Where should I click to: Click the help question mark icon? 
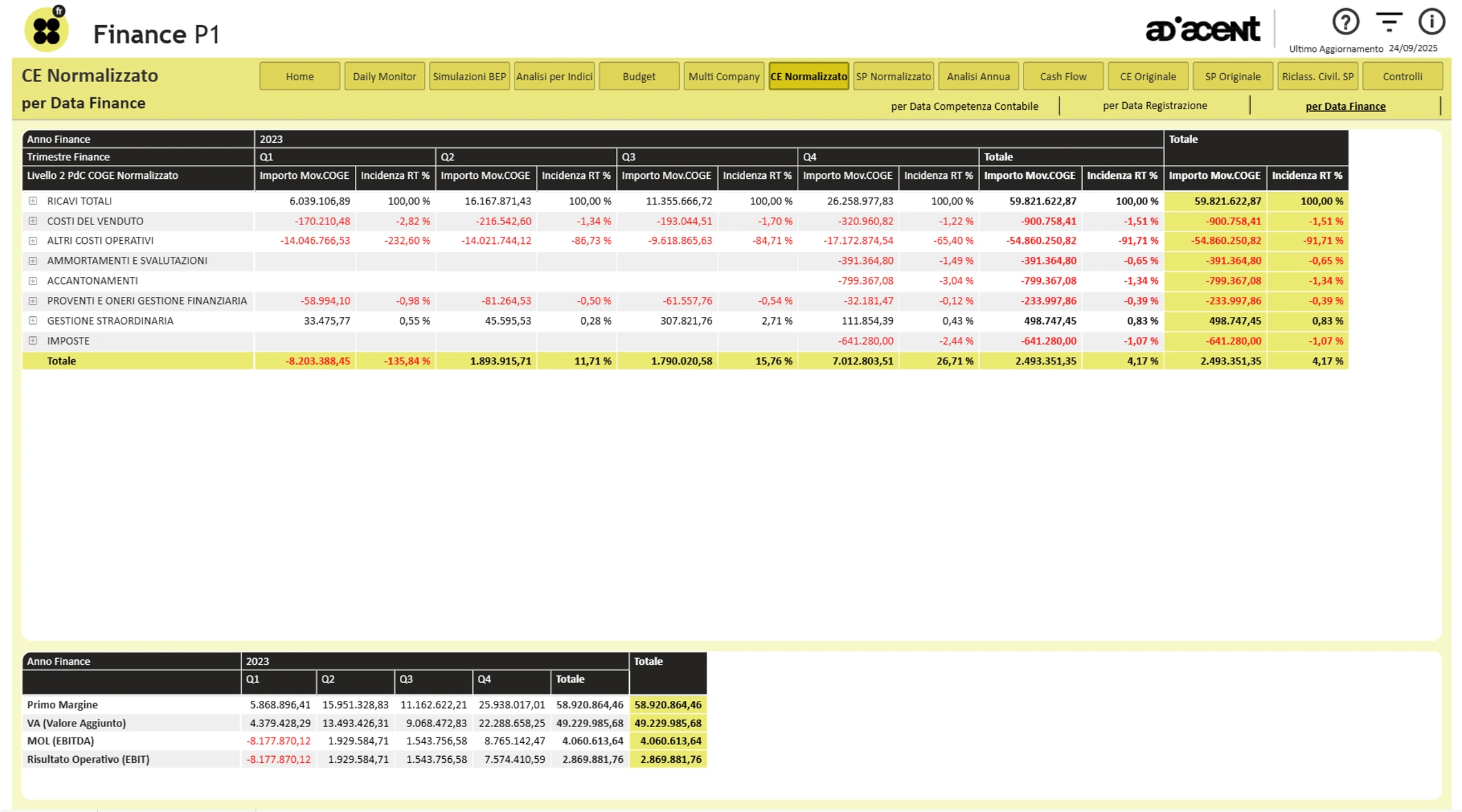pyautogui.click(x=1345, y=22)
